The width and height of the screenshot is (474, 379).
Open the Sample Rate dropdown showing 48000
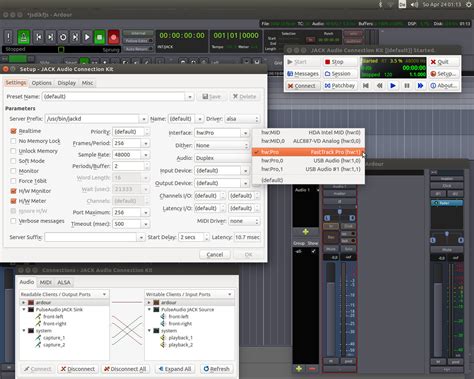146,155
